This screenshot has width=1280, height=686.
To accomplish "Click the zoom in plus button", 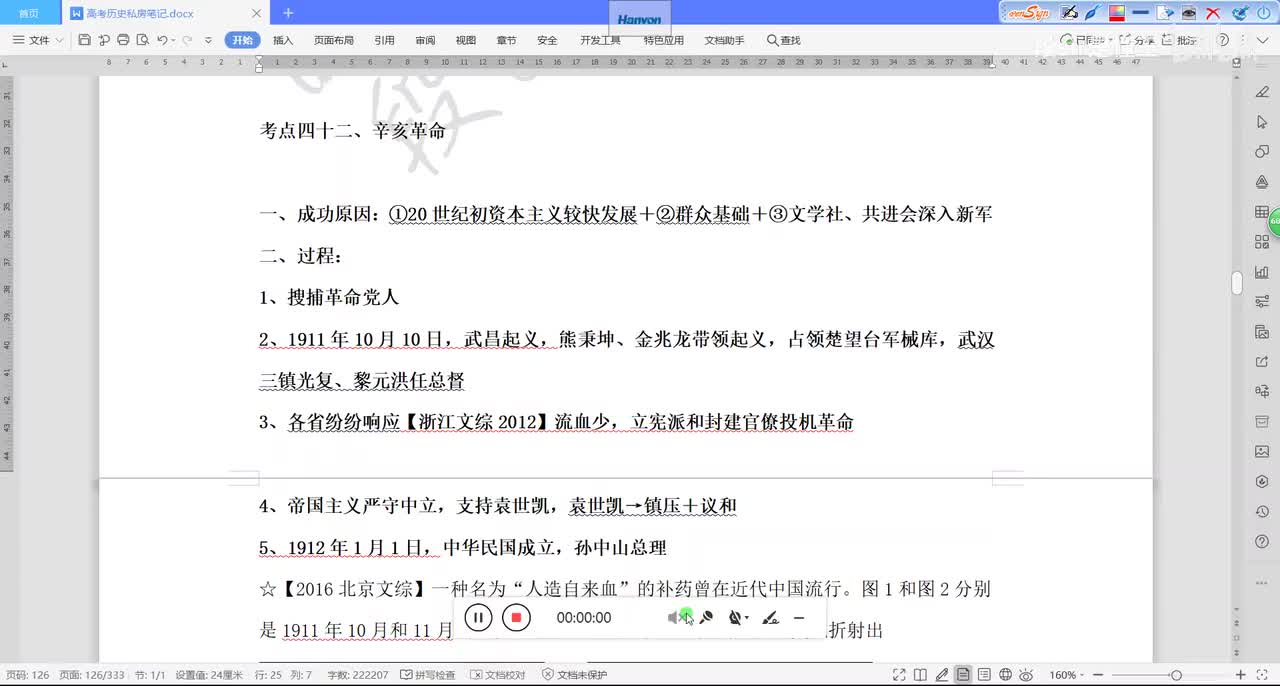I will (x=1241, y=675).
